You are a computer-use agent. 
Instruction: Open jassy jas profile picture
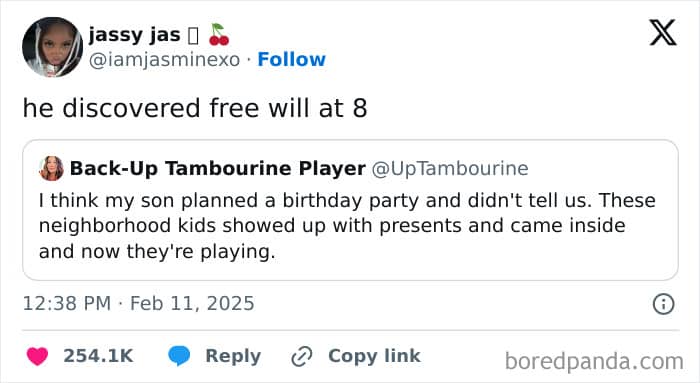(53, 47)
